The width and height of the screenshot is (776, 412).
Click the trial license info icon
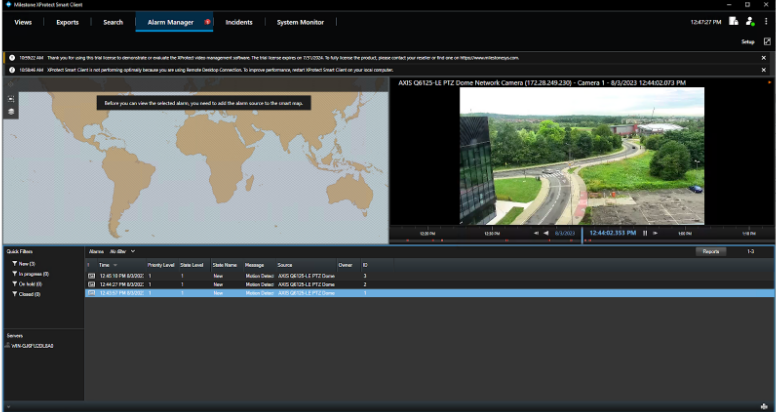(x=12, y=58)
